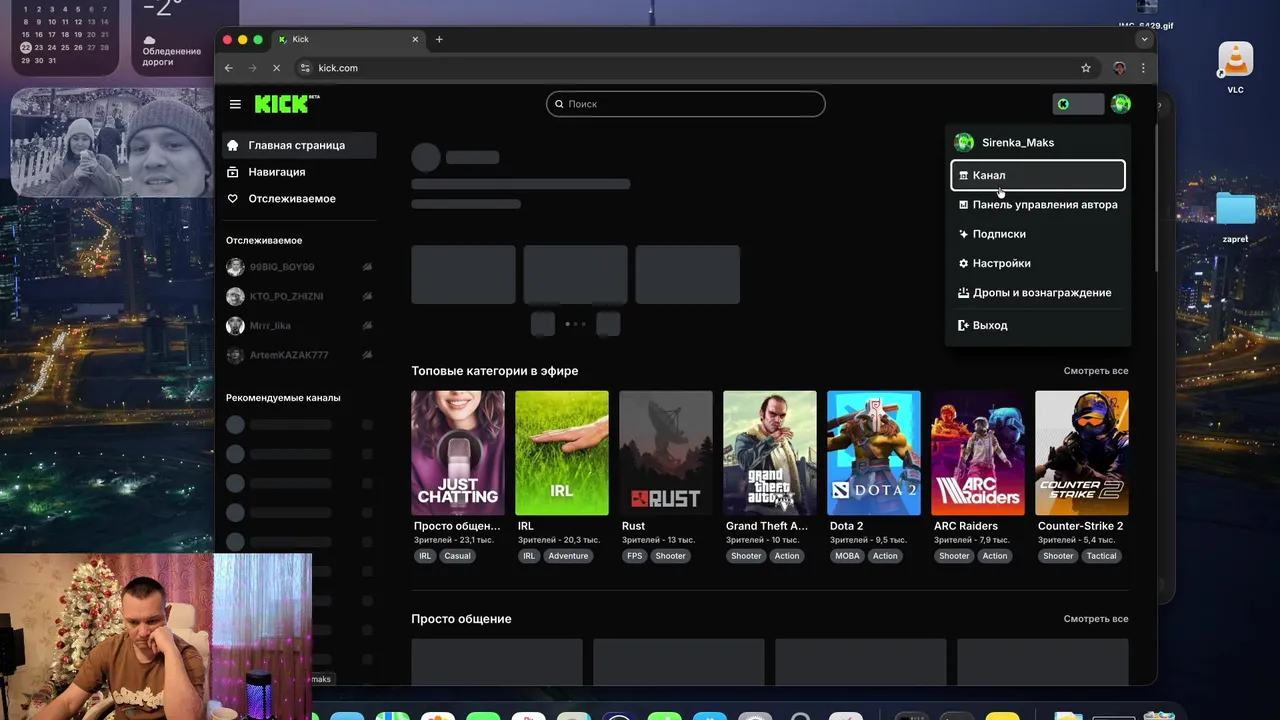Bookmark this page with star icon
This screenshot has height=720, width=1280.
(1086, 68)
